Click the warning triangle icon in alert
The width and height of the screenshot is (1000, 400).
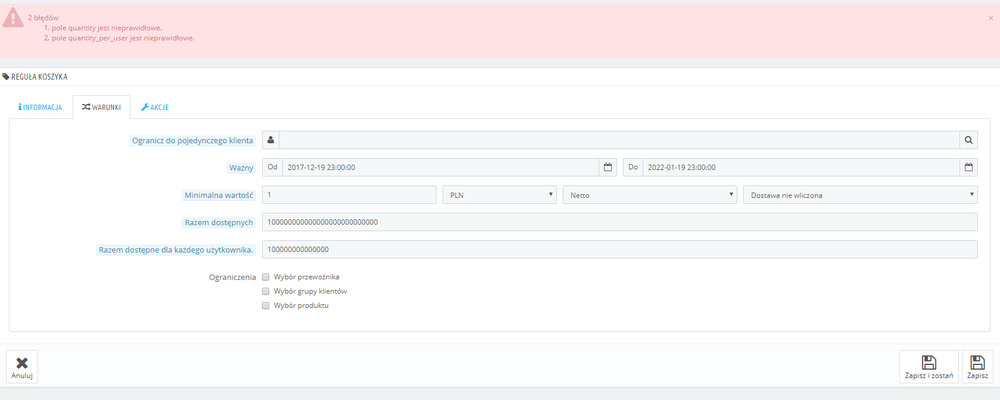[x=13, y=17]
